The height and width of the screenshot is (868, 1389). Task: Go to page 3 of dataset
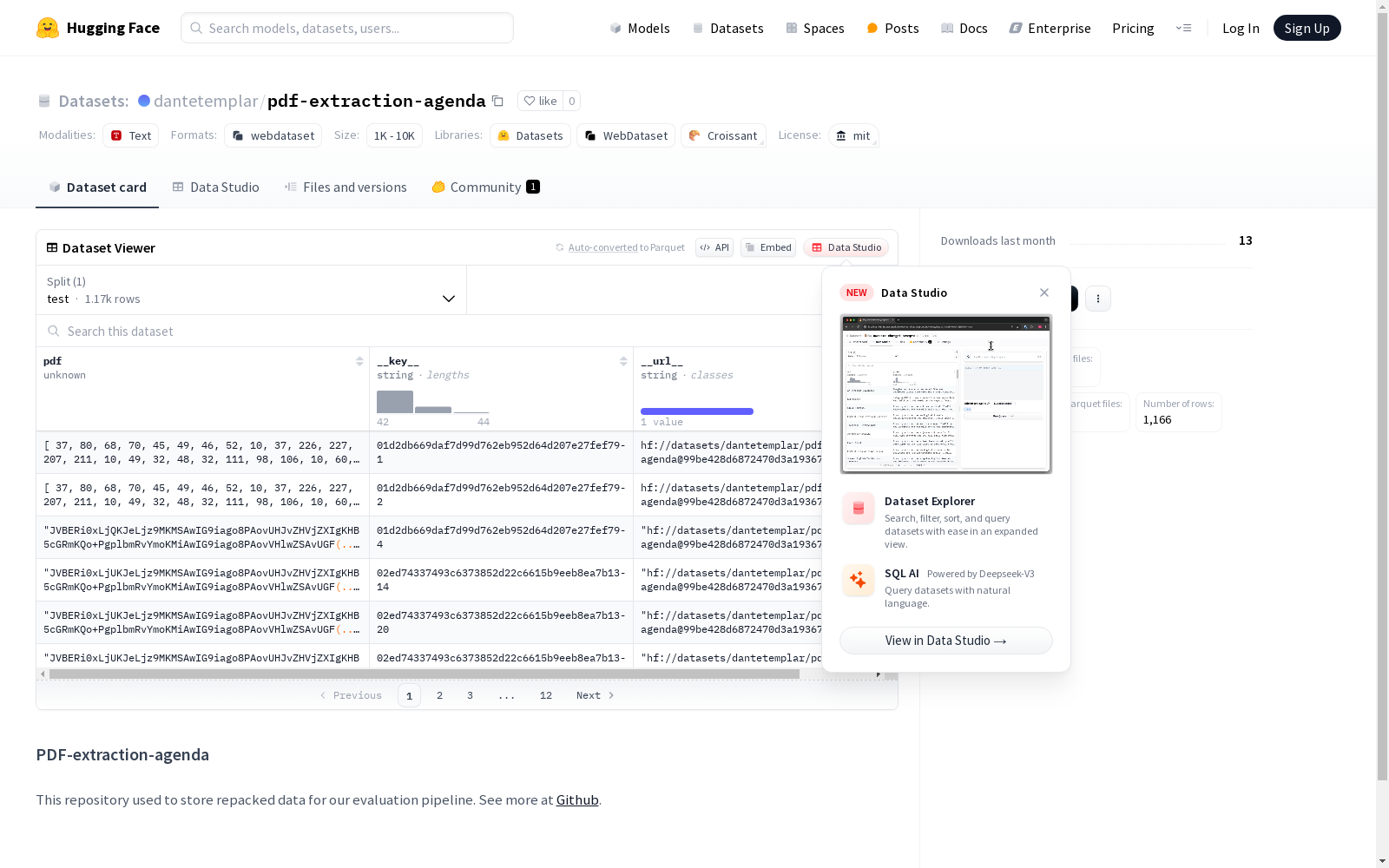point(471,695)
